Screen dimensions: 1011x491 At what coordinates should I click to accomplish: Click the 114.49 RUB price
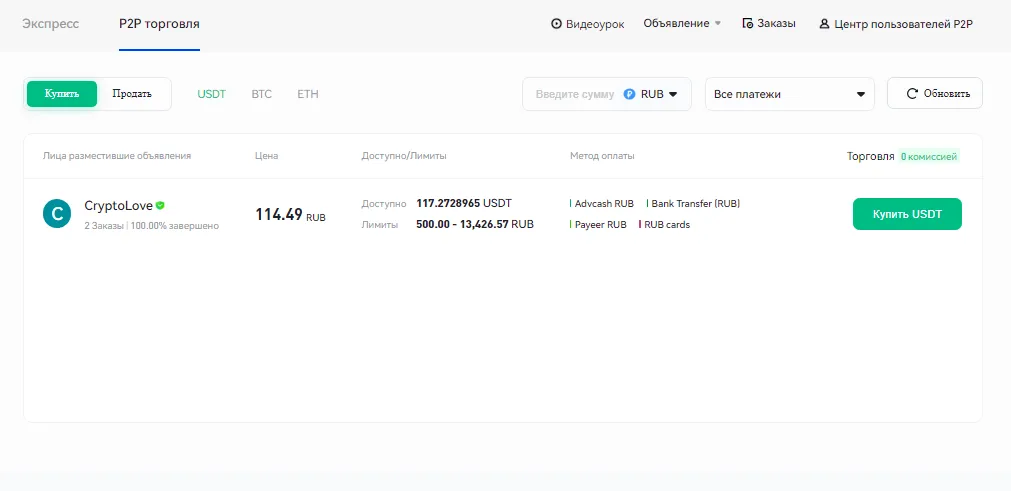point(291,215)
